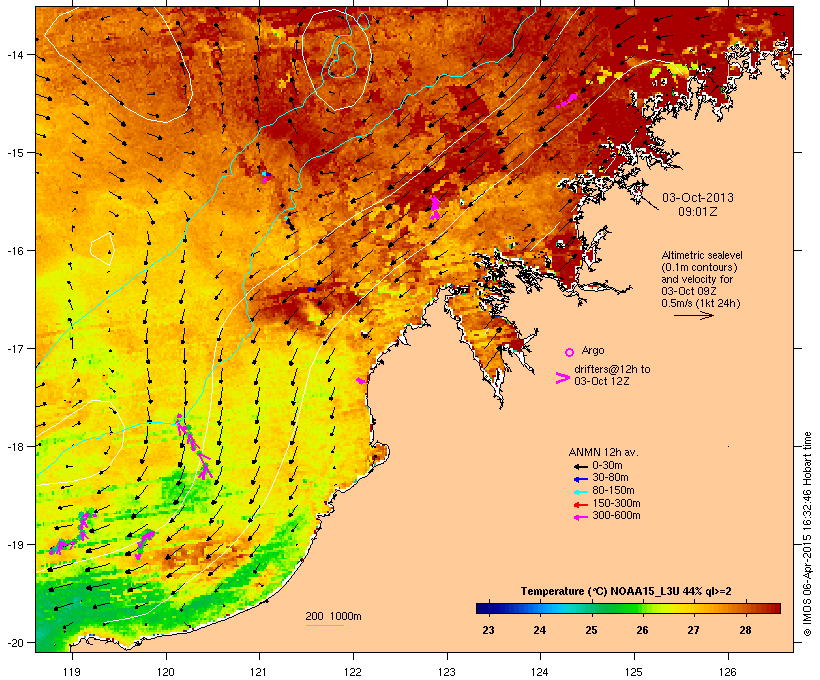Image resolution: width=820 pixels, height=680 pixels.
Task: Click the '80-150m' depth label
Action: coord(613,491)
